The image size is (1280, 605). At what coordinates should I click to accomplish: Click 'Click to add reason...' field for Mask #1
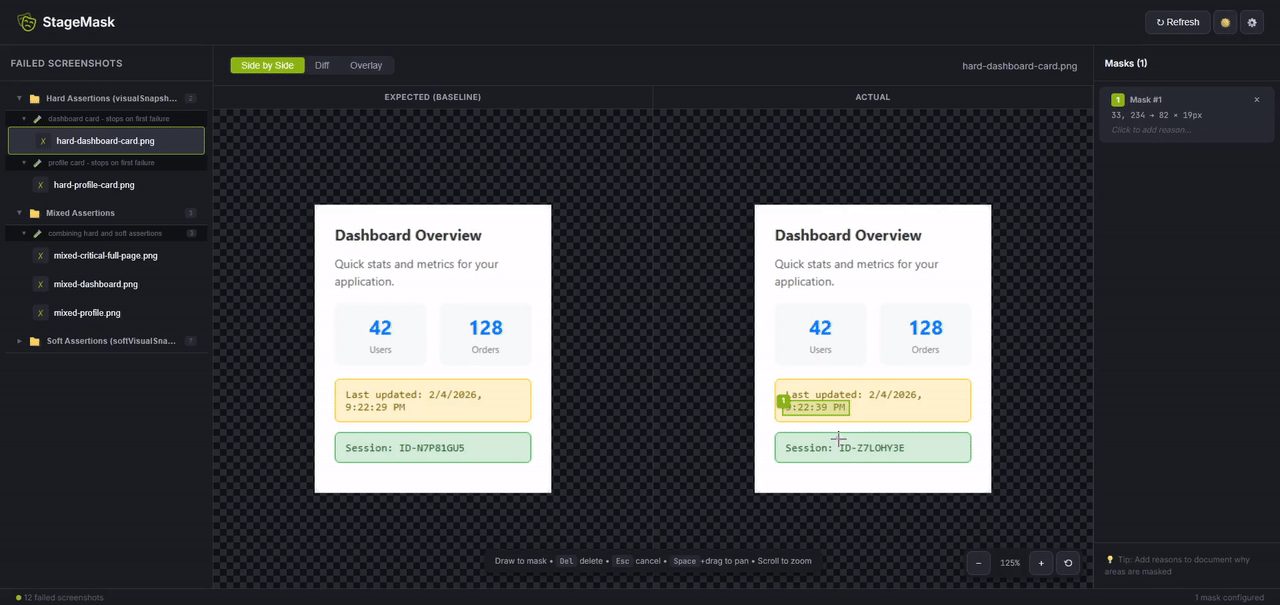click(1151, 130)
